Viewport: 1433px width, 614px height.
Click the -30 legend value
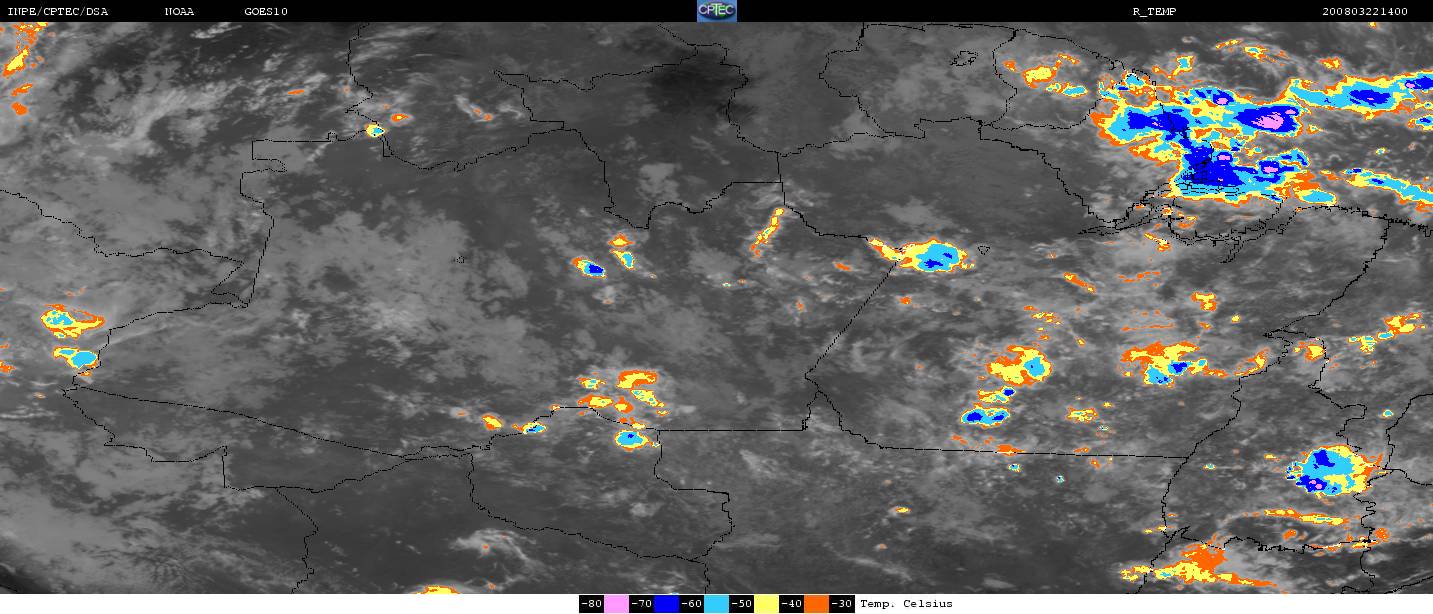(842, 604)
